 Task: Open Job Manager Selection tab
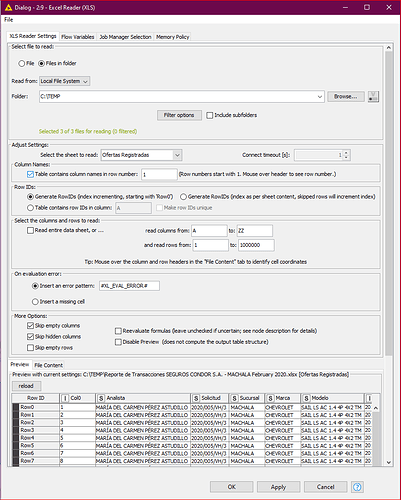point(125,37)
